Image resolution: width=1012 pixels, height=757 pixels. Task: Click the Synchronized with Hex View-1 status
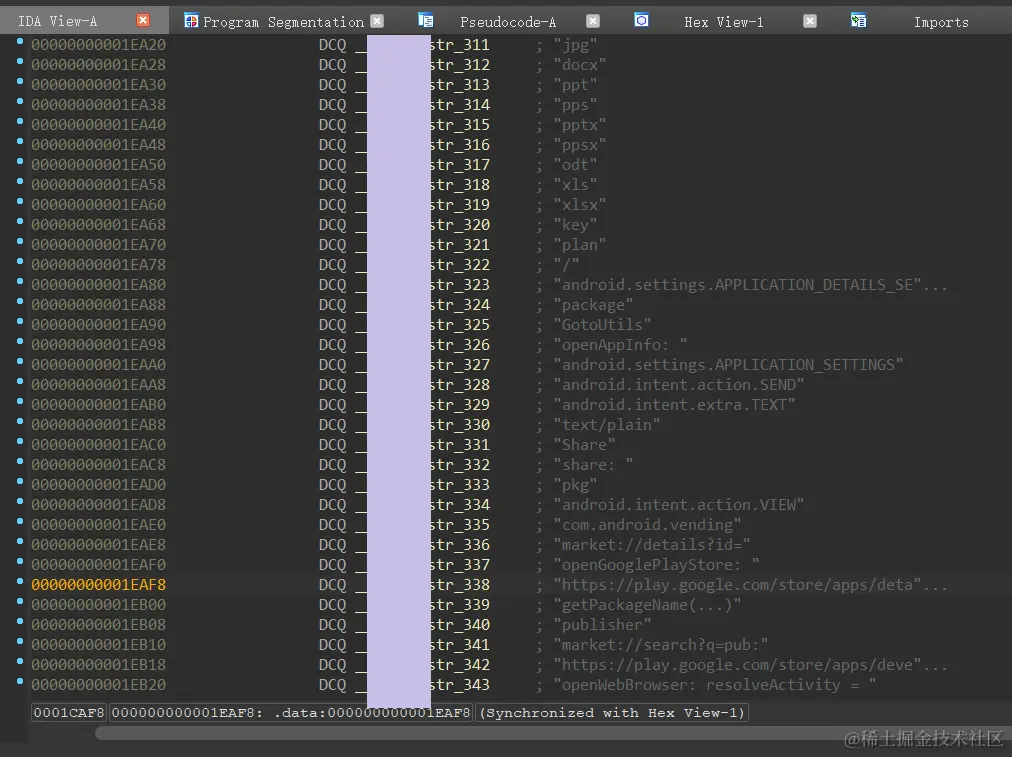tap(612, 712)
